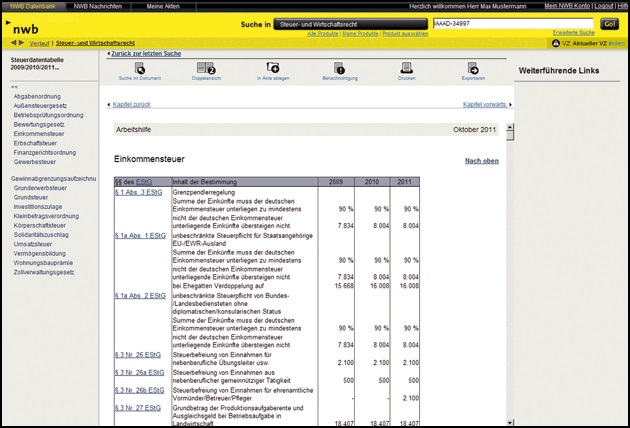Go to next chapter via Kapitel vorwärts
630x428 pixels.
point(483,104)
